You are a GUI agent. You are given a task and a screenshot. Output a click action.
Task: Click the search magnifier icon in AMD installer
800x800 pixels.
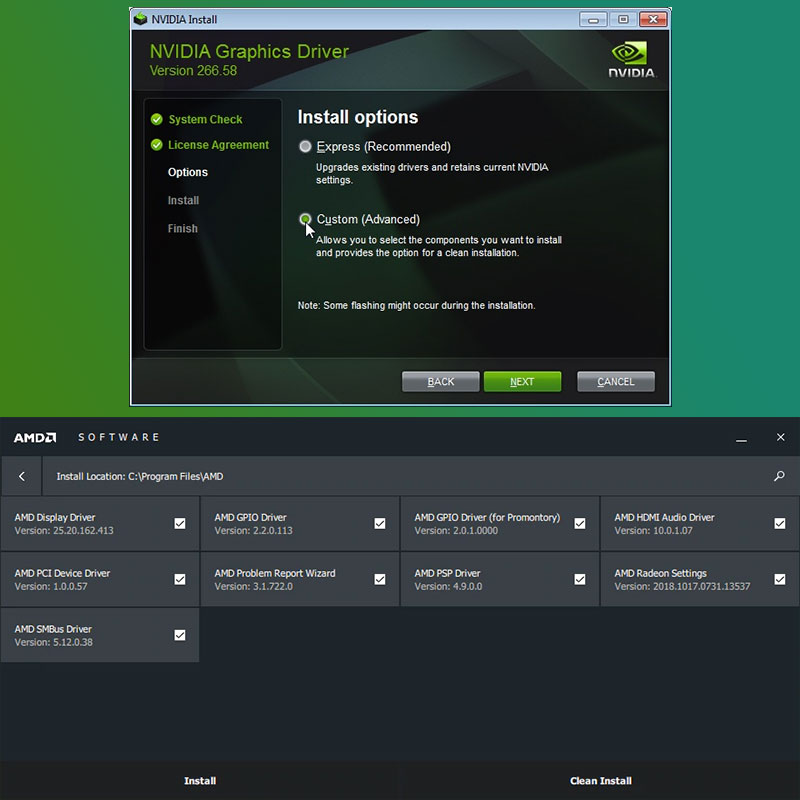point(779,477)
